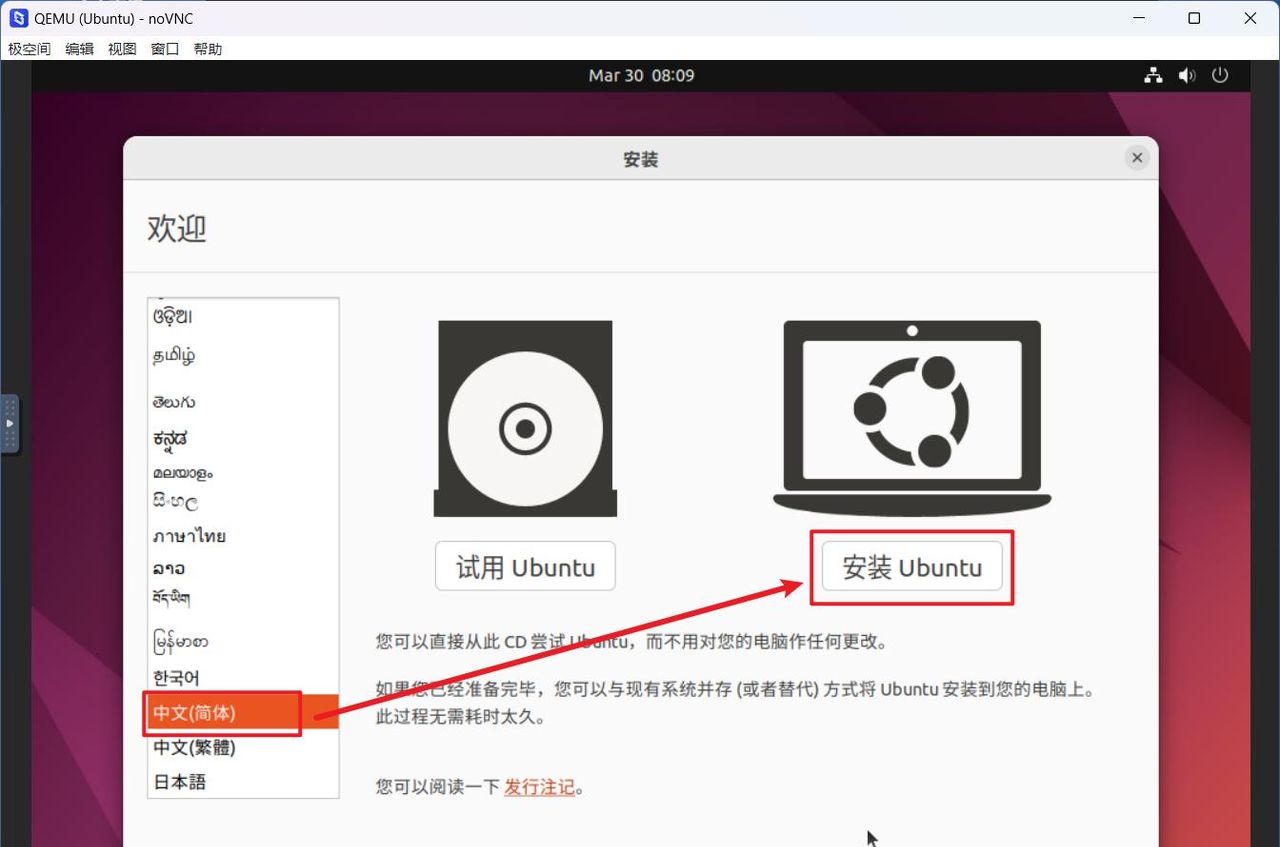Select 한국어 in the language list
This screenshot has height=847, width=1280.
click(243, 678)
